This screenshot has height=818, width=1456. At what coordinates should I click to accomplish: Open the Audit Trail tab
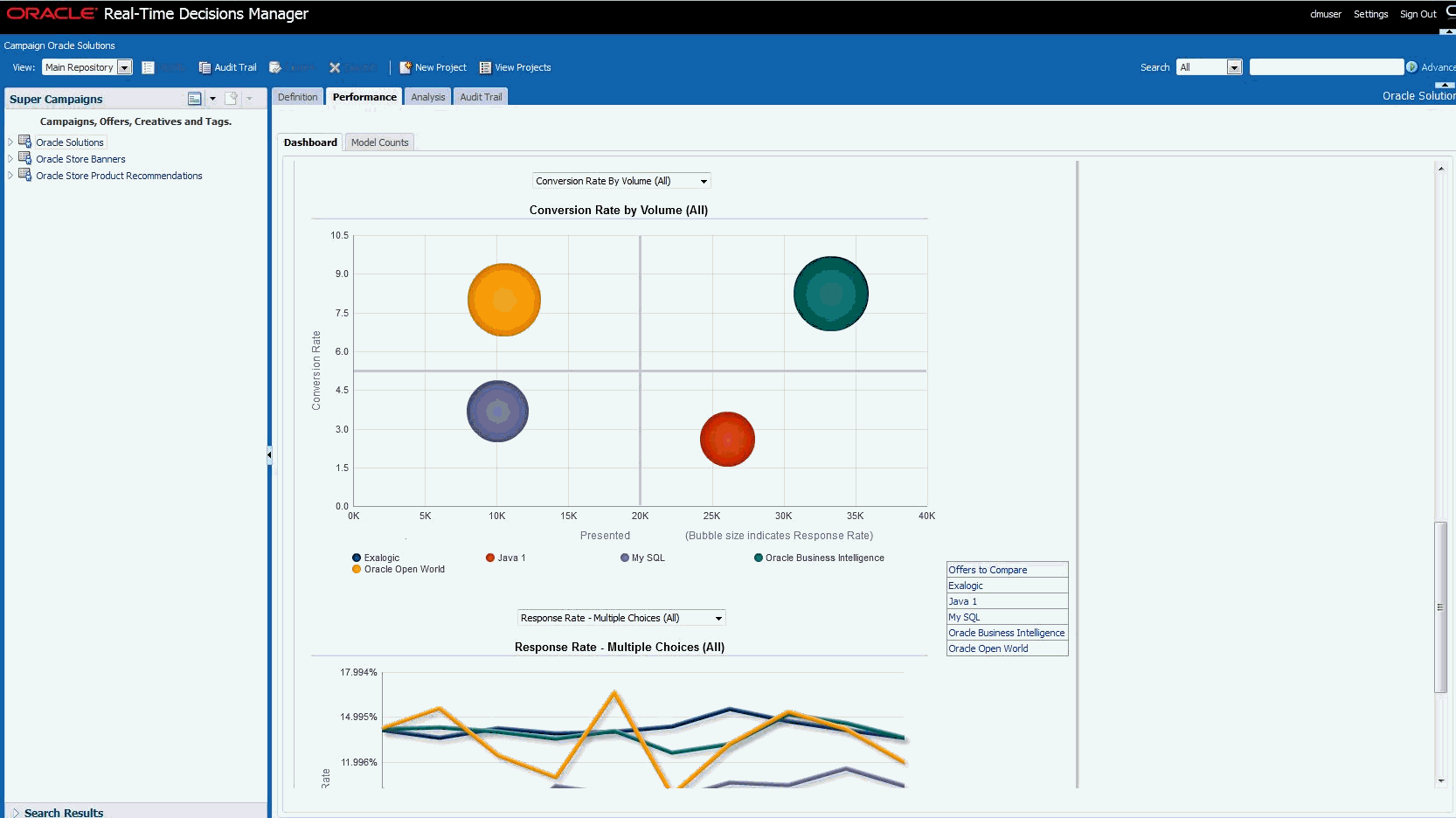(x=481, y=97)
